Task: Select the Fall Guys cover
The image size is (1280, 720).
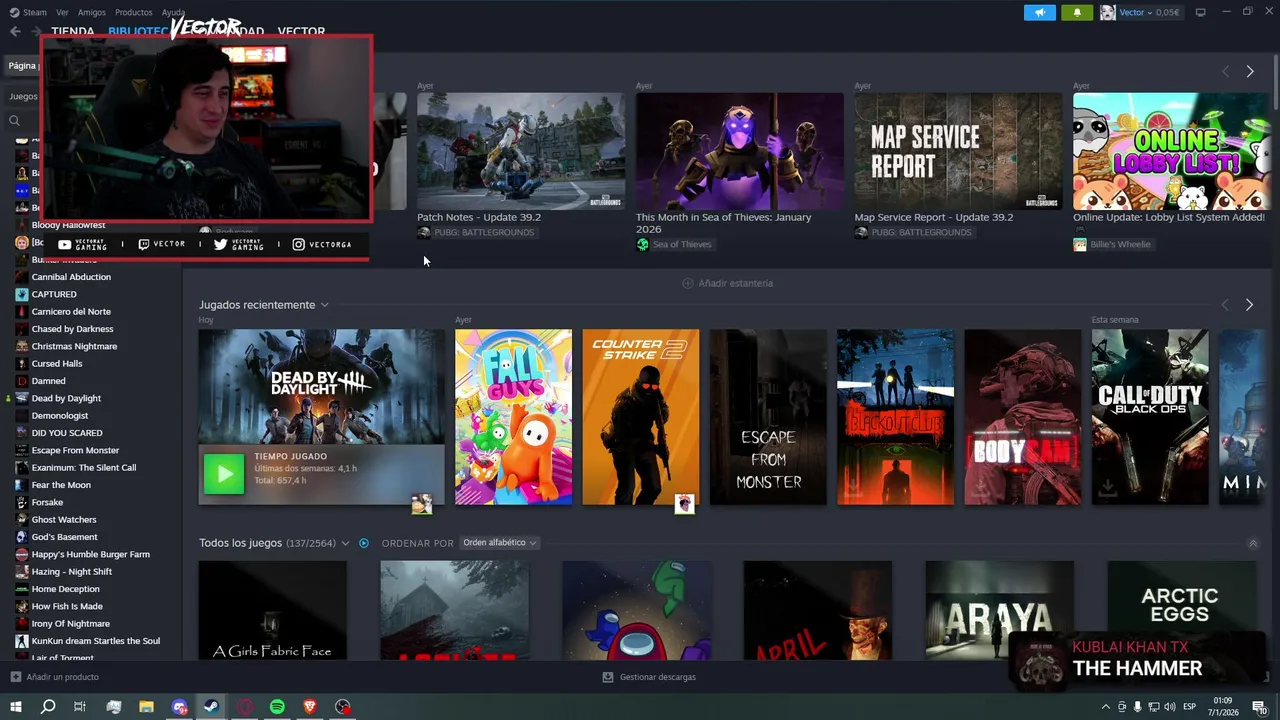Action: (x=513, y=417)
